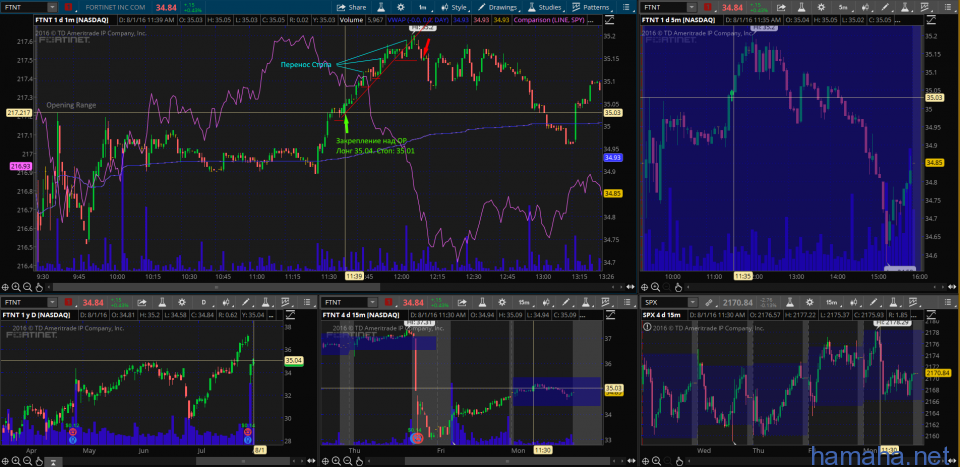
Task: Click the chain link icon in SPX chart
Action: point(709,302)
